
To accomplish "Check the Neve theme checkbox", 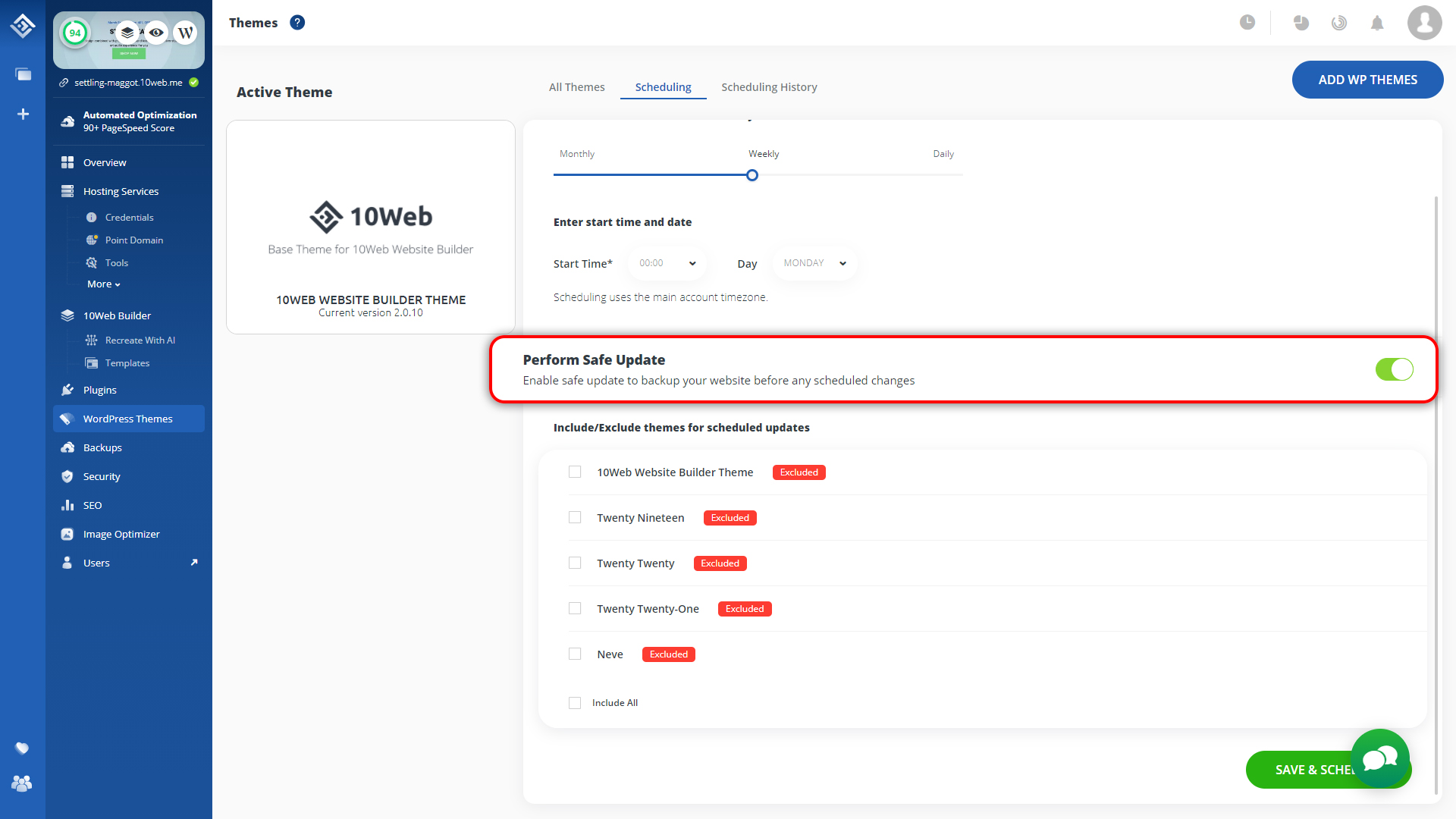I will [x=575, y=654].
